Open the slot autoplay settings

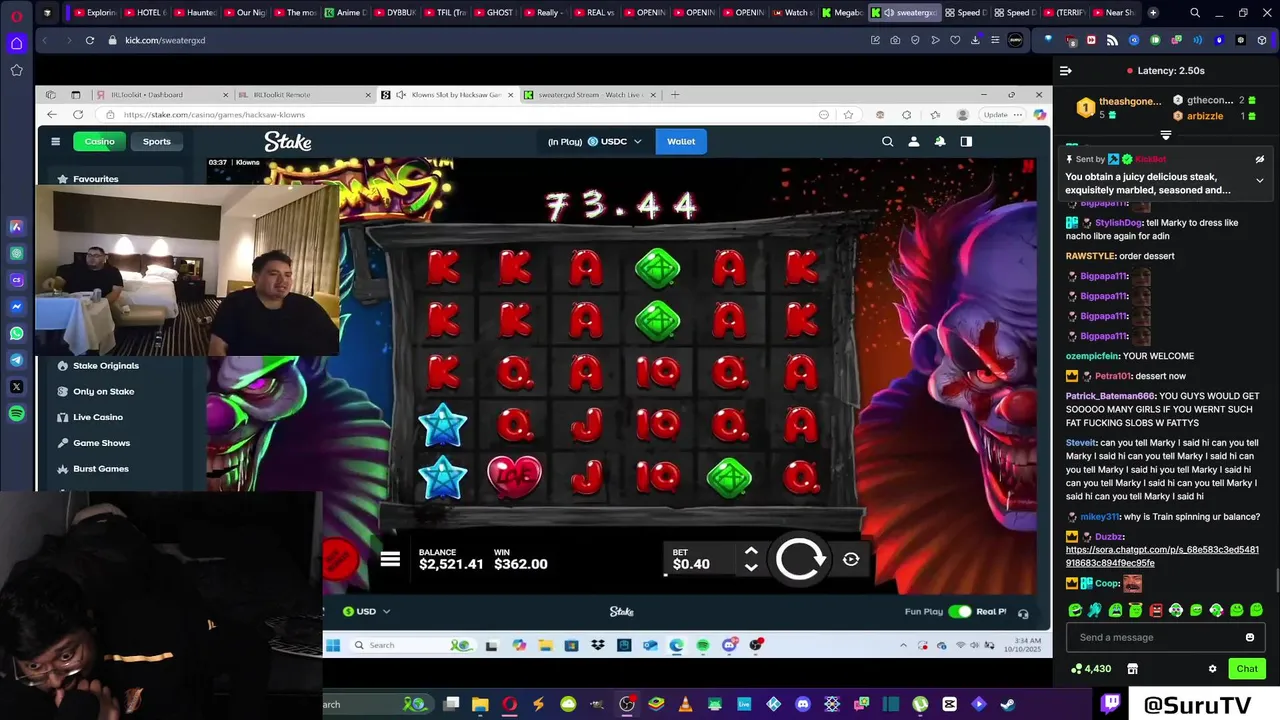tap(851, 560)
